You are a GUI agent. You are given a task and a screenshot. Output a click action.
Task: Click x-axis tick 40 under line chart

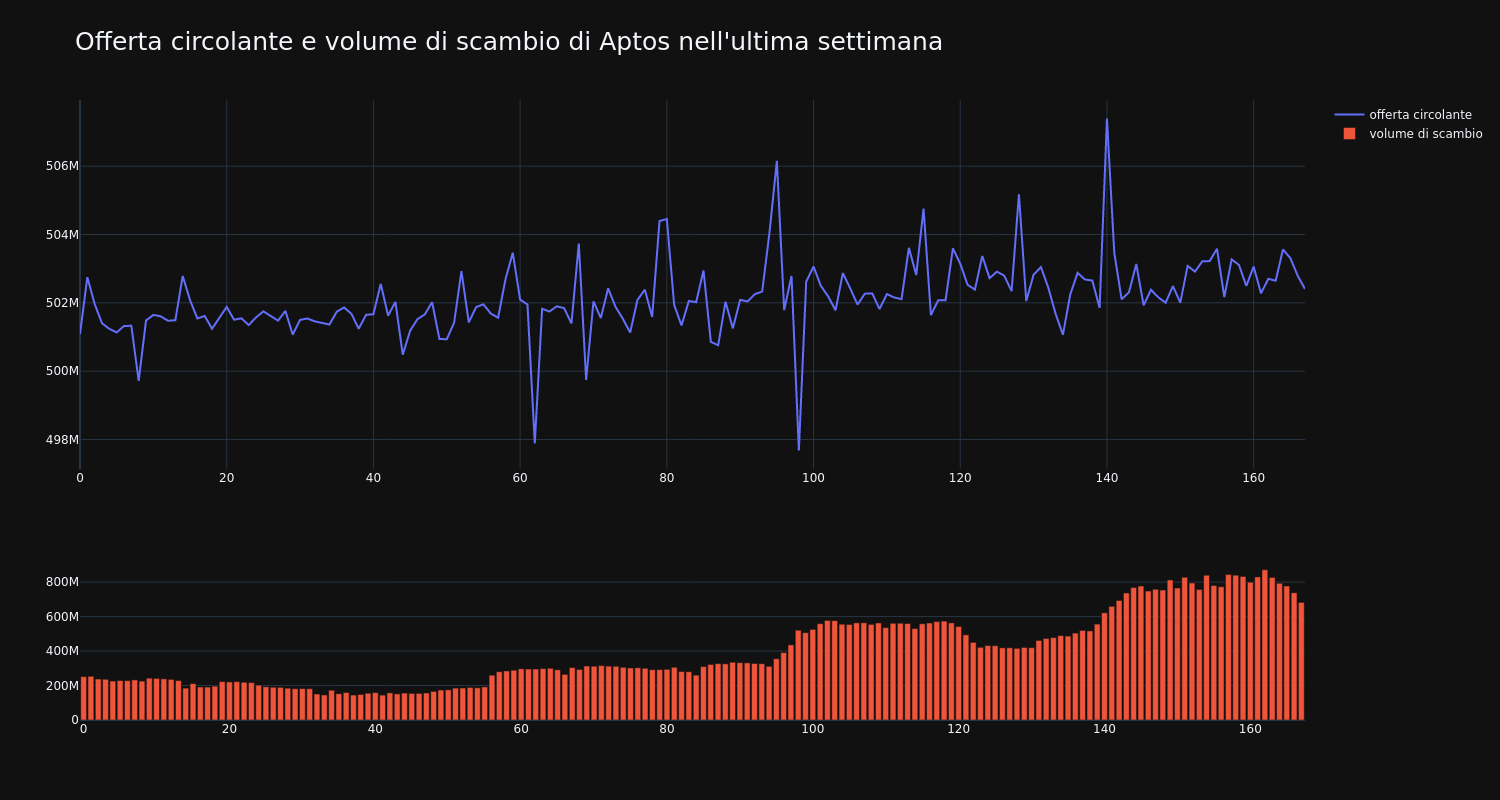[x=373, y=478]
